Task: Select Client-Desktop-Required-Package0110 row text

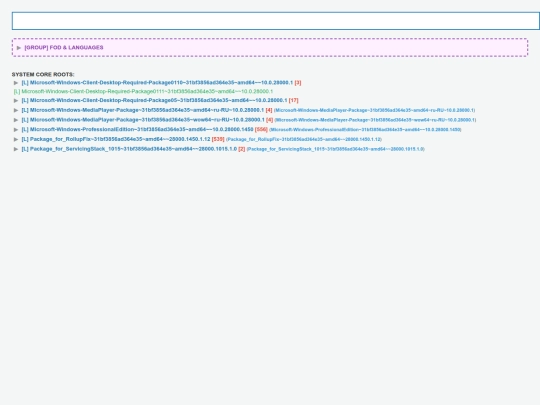Action: [x=157, y=83]
